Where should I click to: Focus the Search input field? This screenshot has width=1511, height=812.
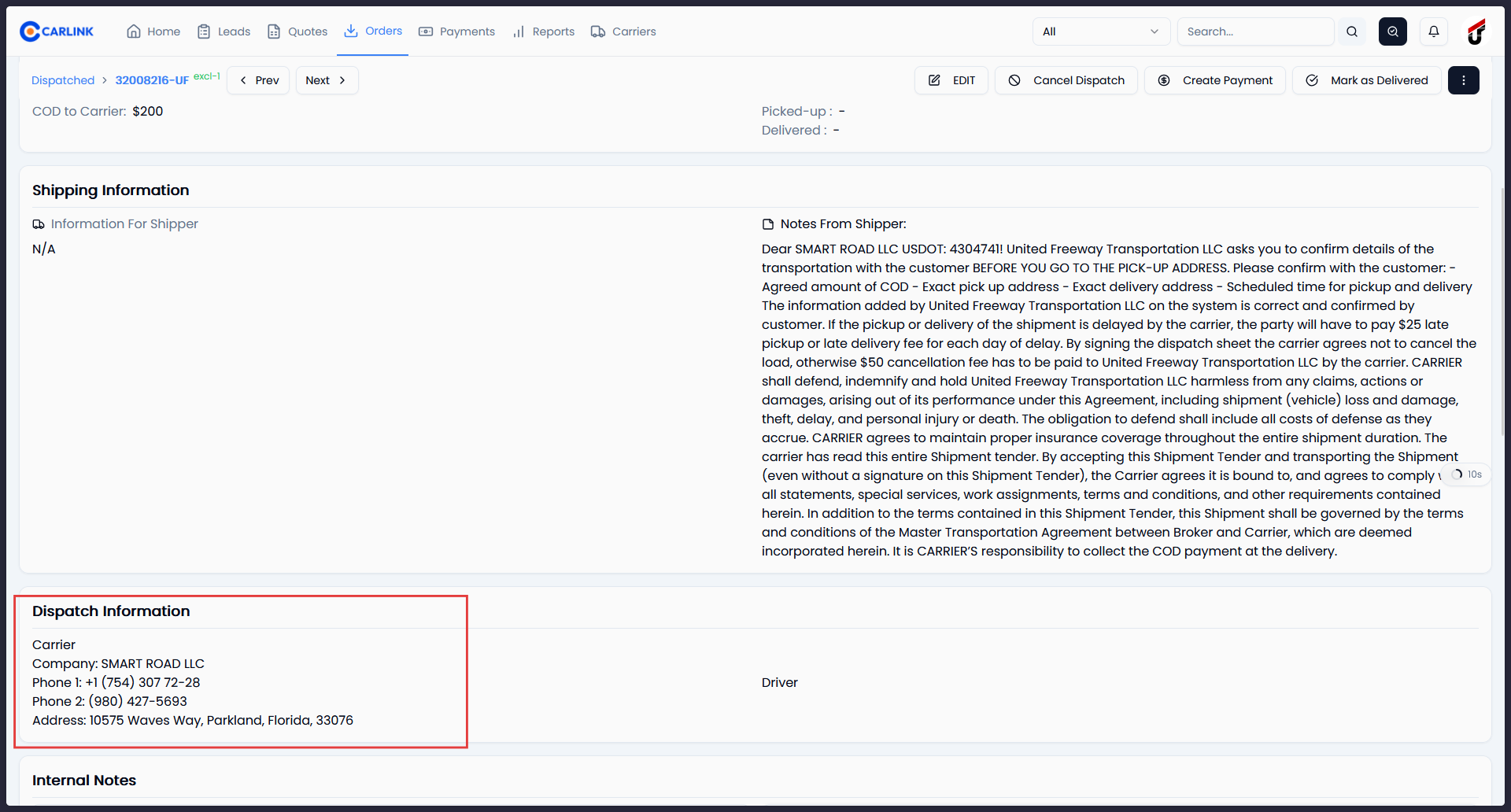coord(1255,31)
